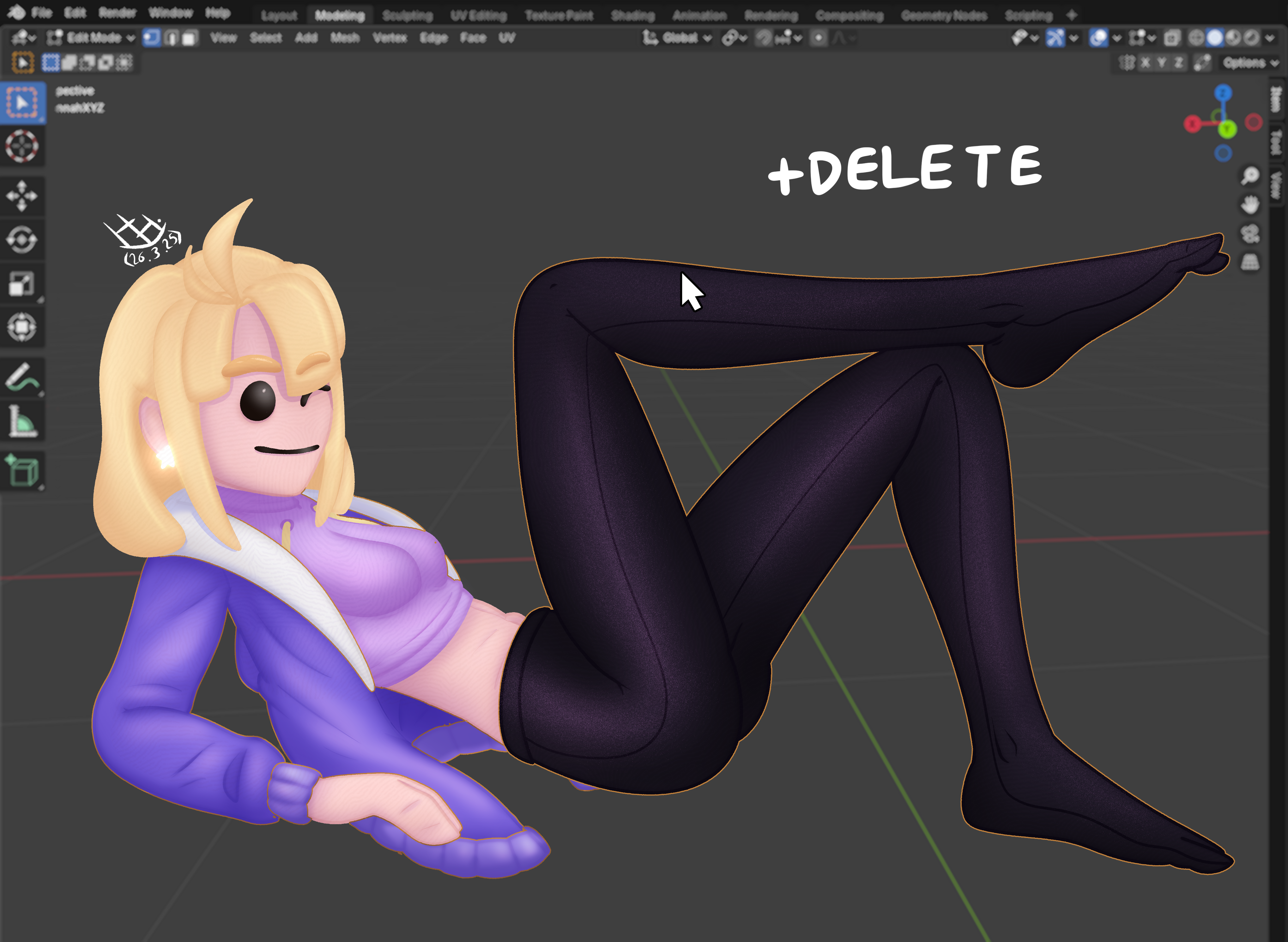The image size is (1288, 942).
Task: Set selection mode to extend
Action: tap(69, 62)
